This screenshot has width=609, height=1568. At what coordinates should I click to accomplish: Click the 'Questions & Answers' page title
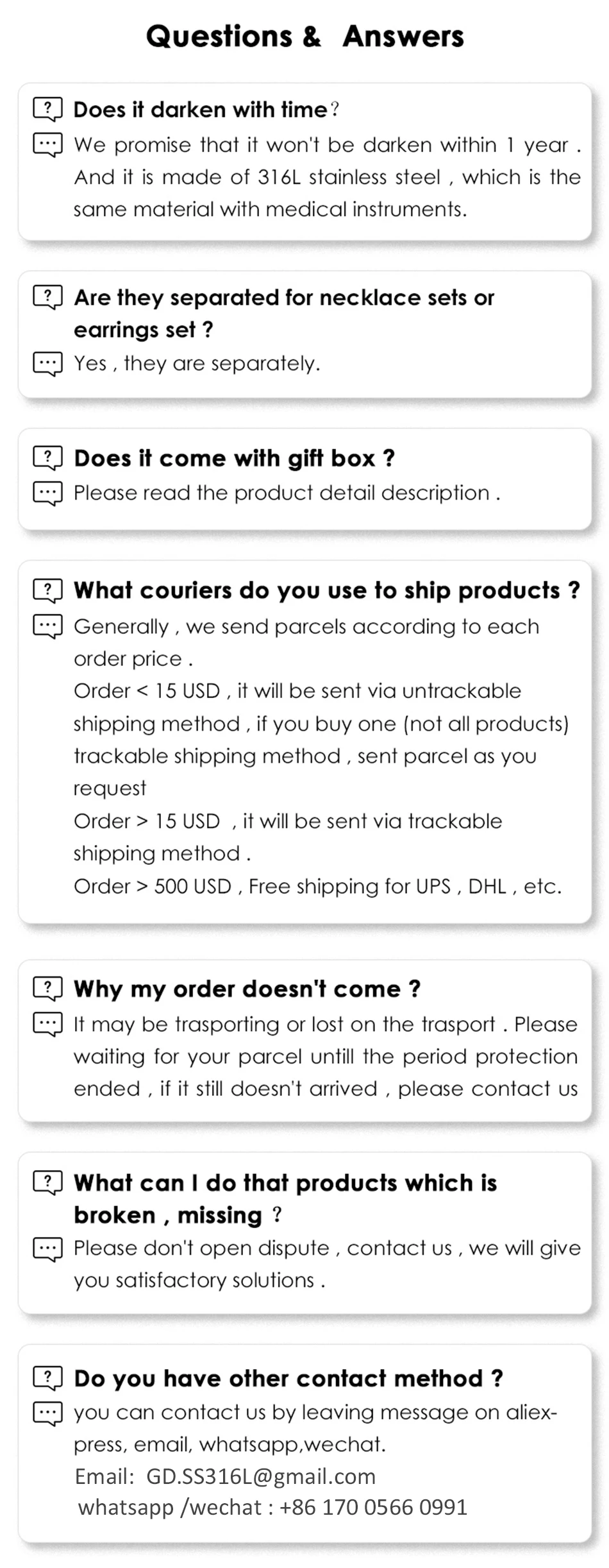(304, 37)
